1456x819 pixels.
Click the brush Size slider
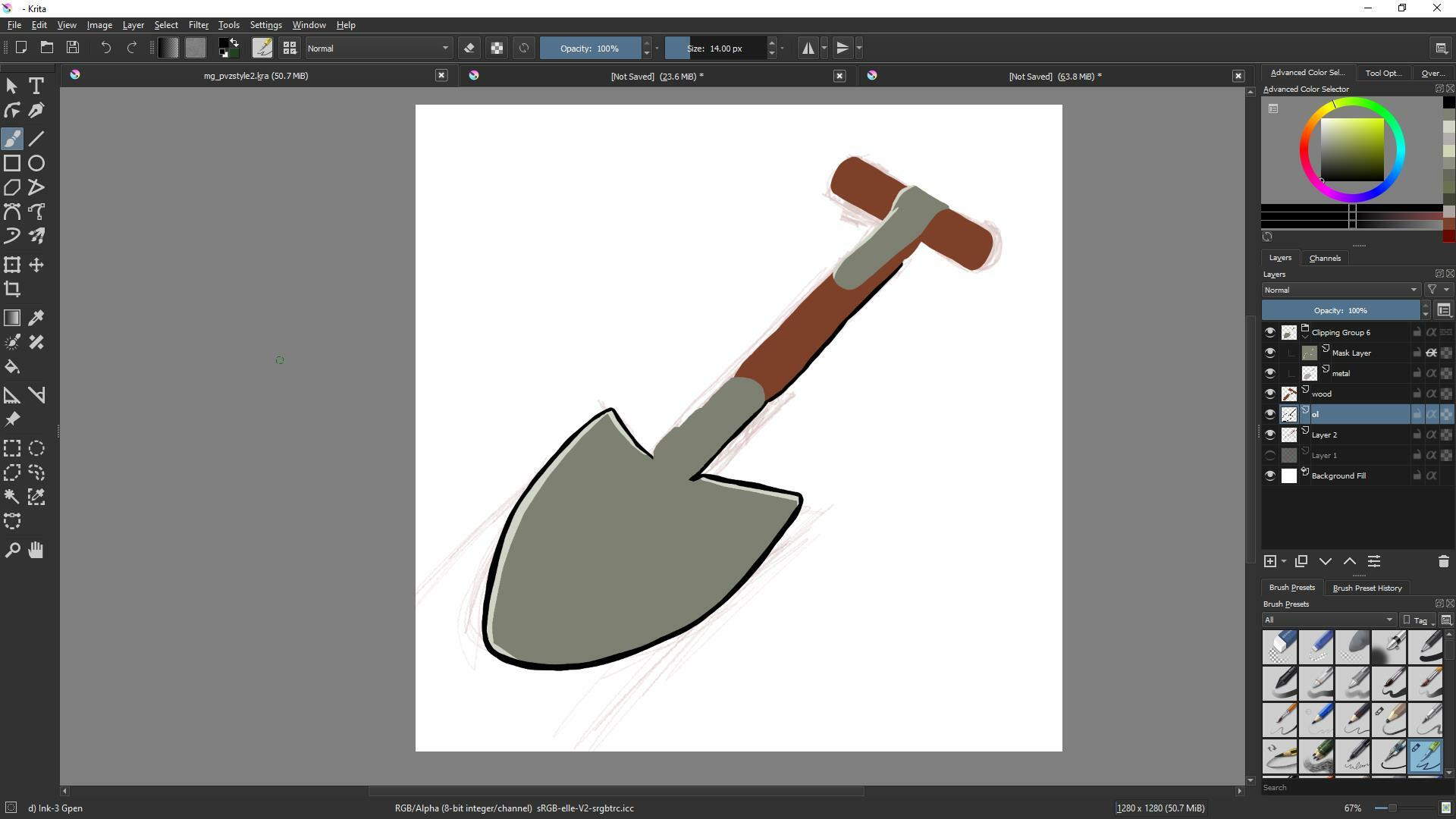pos(715,48)
